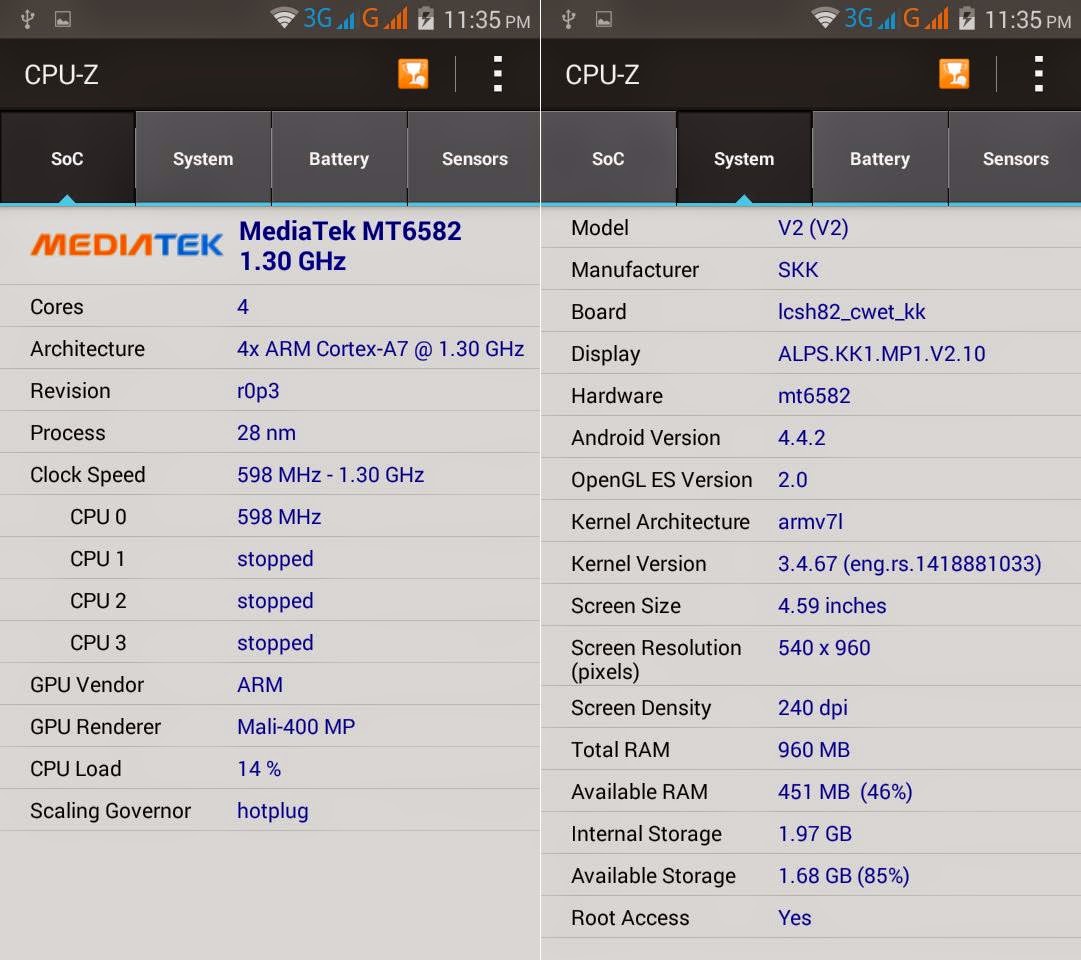Tap Hardware value mt6582

tap(814, 396)
